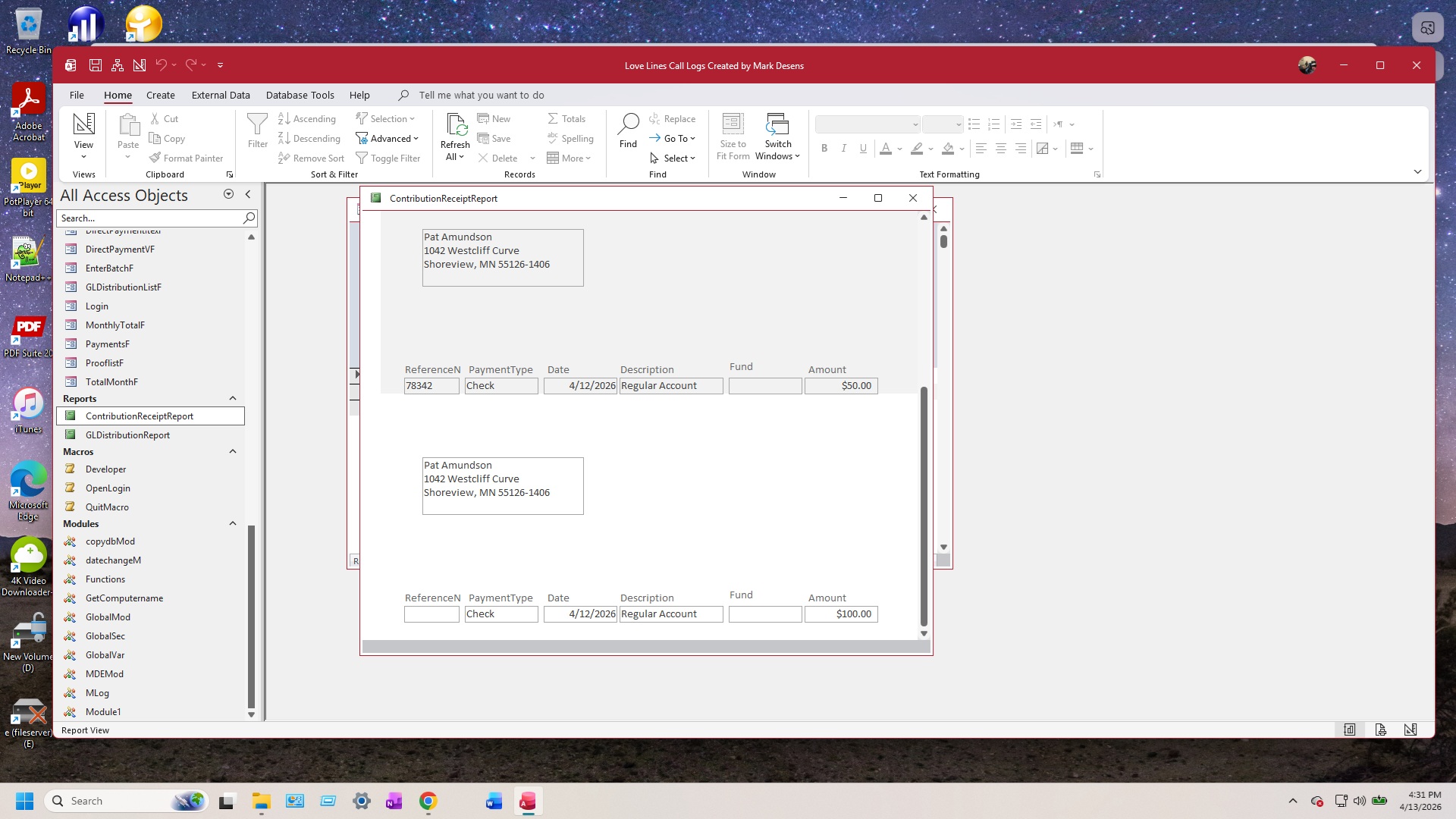Click the navigation pane Search box

click(x=150, y=218)
